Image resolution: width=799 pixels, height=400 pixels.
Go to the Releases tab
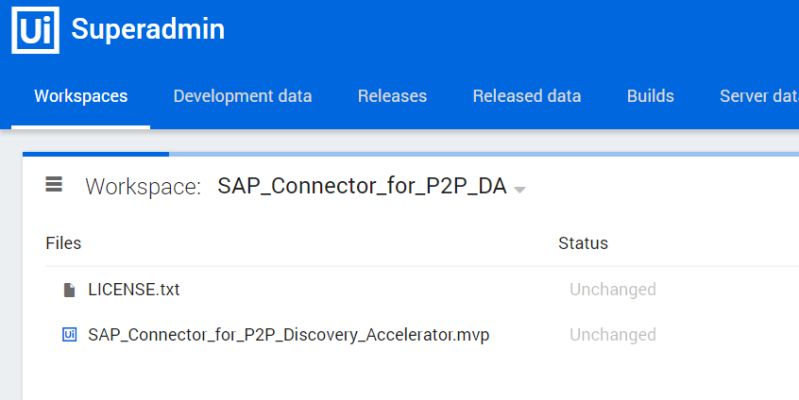[x=392, y=96]
